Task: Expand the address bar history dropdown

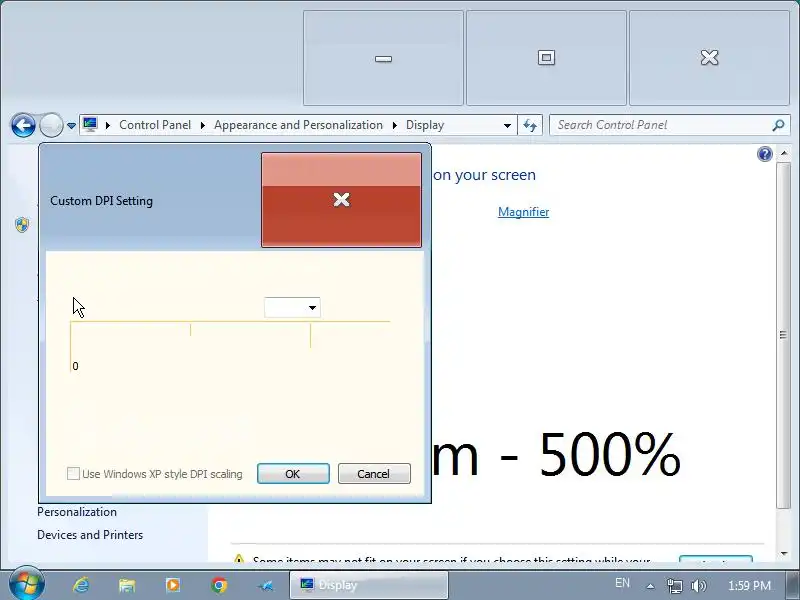Action: pos(507,126)
